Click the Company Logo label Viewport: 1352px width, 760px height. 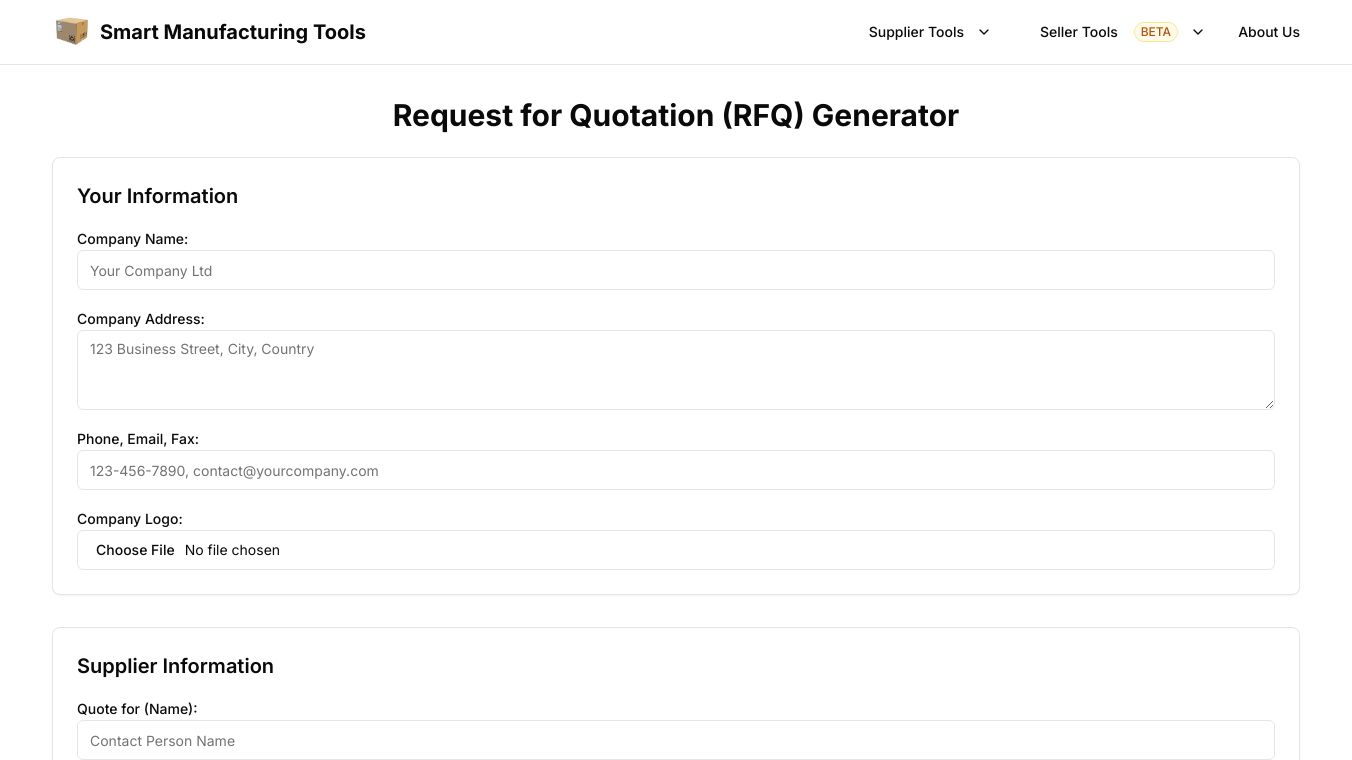coord(130,519)
